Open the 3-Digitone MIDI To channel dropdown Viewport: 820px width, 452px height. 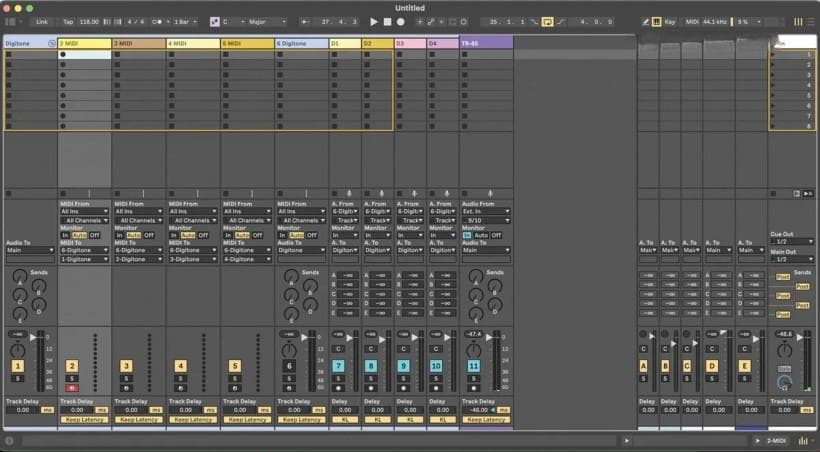[x=193, y=259]
